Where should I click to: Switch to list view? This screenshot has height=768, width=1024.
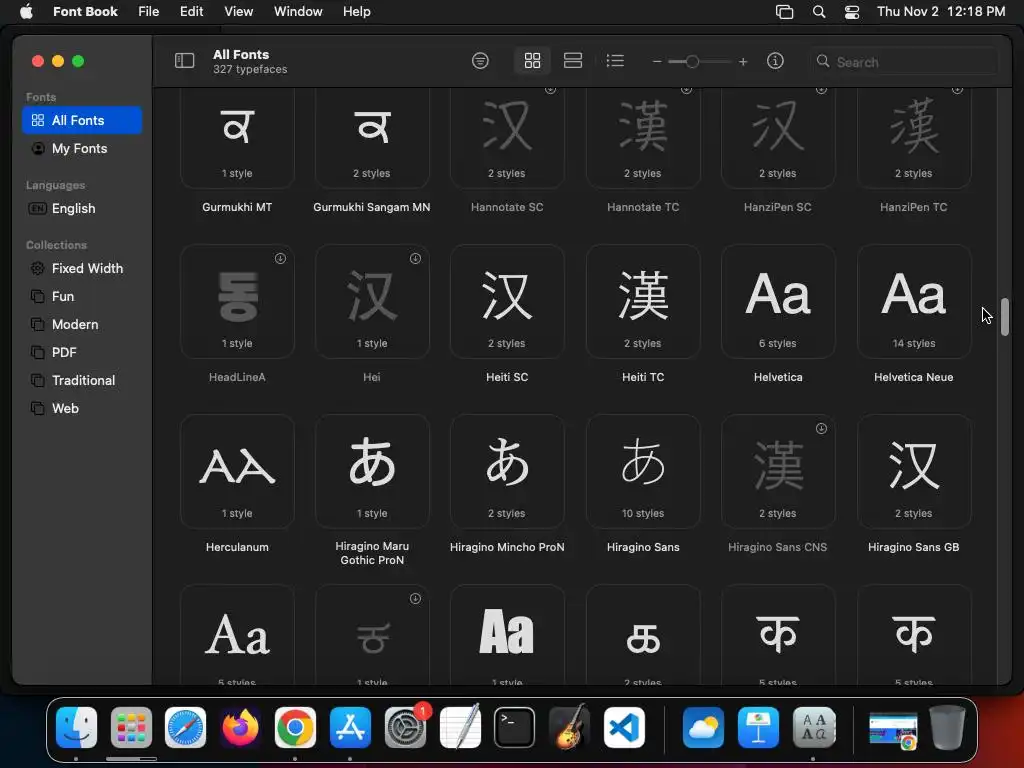(615, 61)
